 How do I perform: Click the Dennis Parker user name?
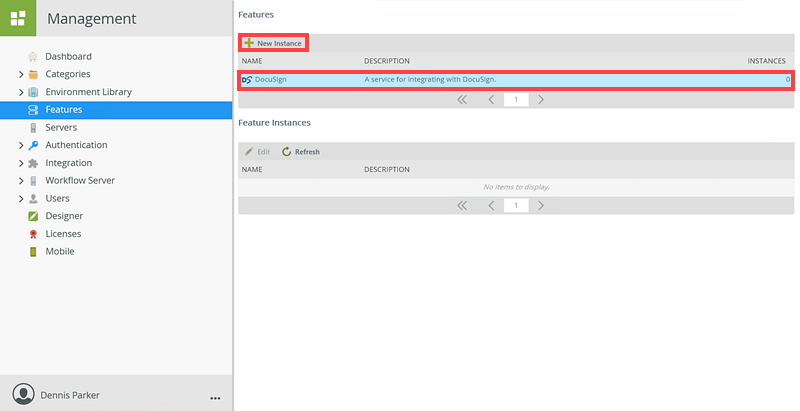[70, 395]
